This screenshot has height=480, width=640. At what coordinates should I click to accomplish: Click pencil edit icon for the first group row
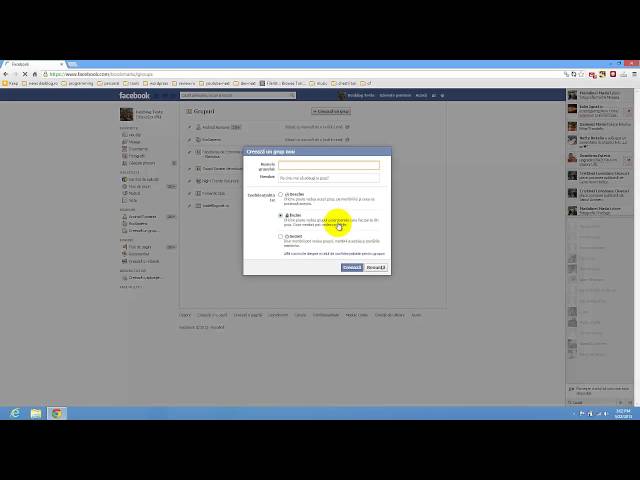tap(189, 127)
